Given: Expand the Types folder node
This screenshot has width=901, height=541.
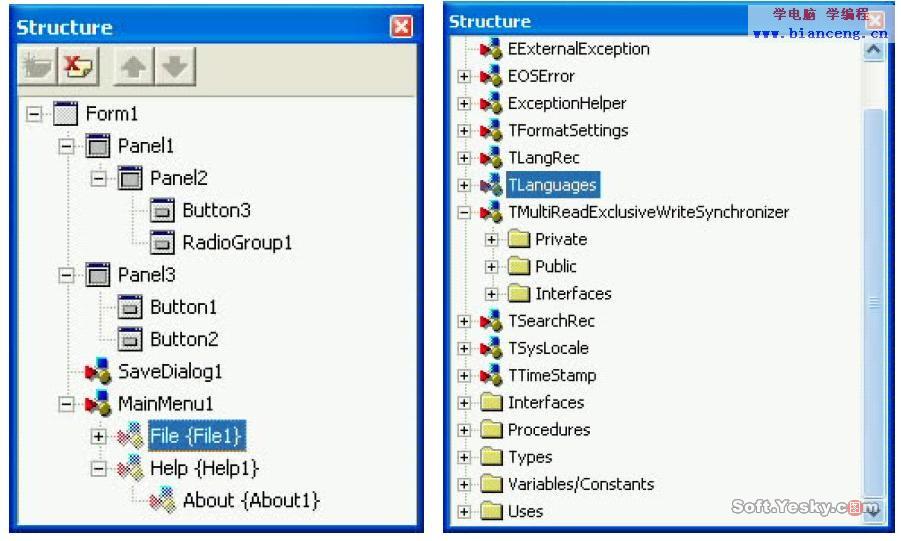Looking at the screenshot, I should (x=464, y=457).
